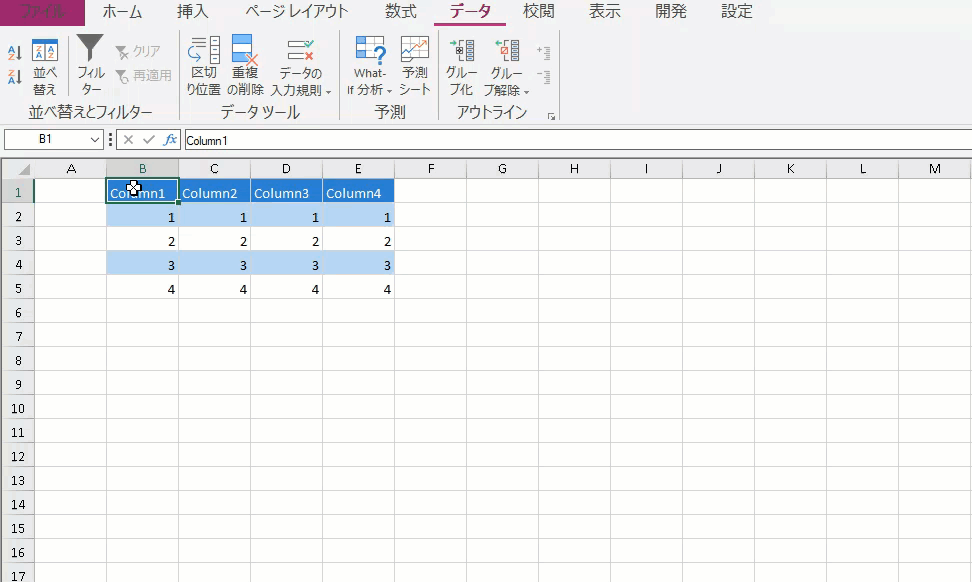
Task: Click the Sort A to Z ascending icon
Action: pyautogui.click(x=15, y=52)
